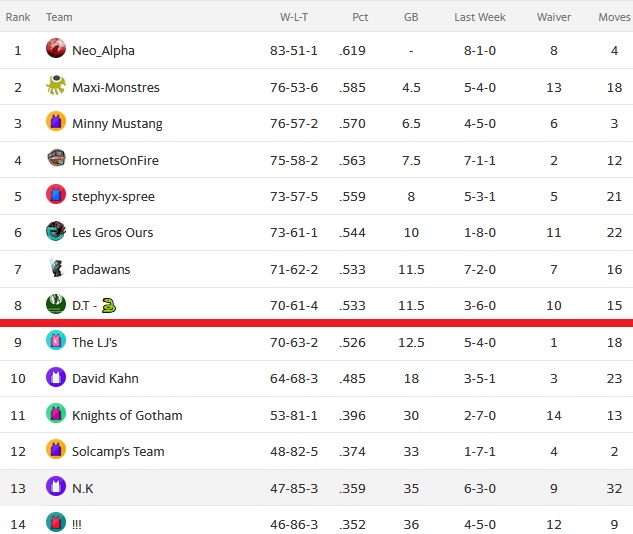Select the Minny Mustang purple jersey icon

pos(56,121)
